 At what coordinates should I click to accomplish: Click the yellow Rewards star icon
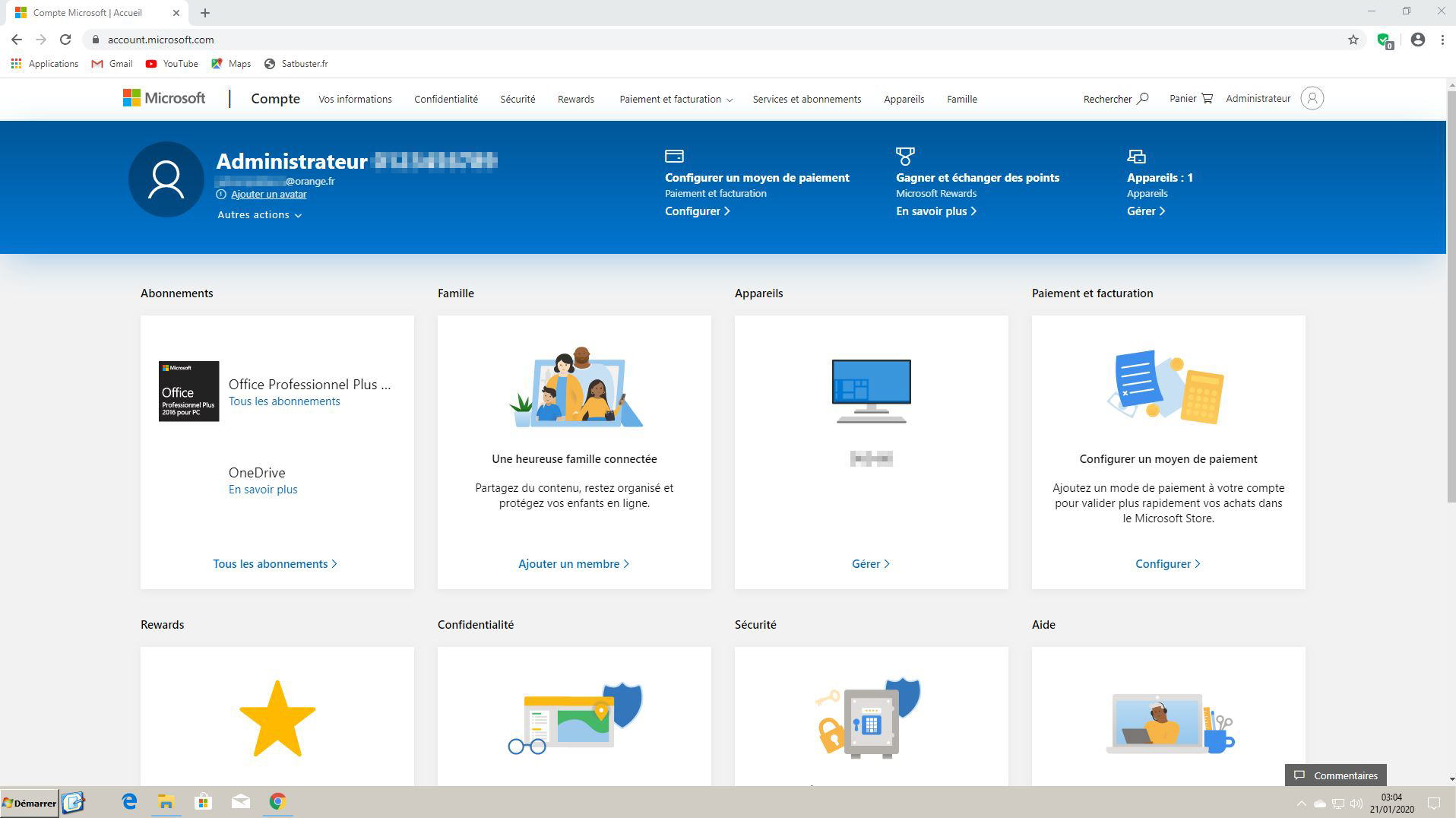pyautogui.click(x=277, y=718)
